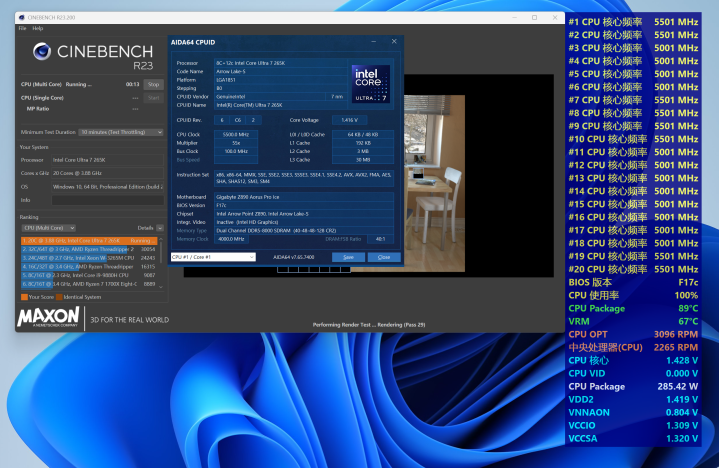
Task: Open the File menu in Cinebench
Action: point(22,28)
